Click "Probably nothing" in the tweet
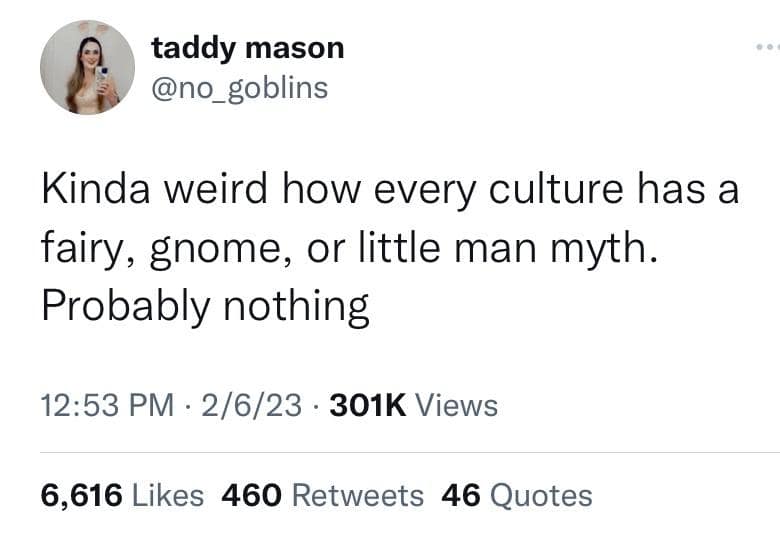 (x=205, y=307)
